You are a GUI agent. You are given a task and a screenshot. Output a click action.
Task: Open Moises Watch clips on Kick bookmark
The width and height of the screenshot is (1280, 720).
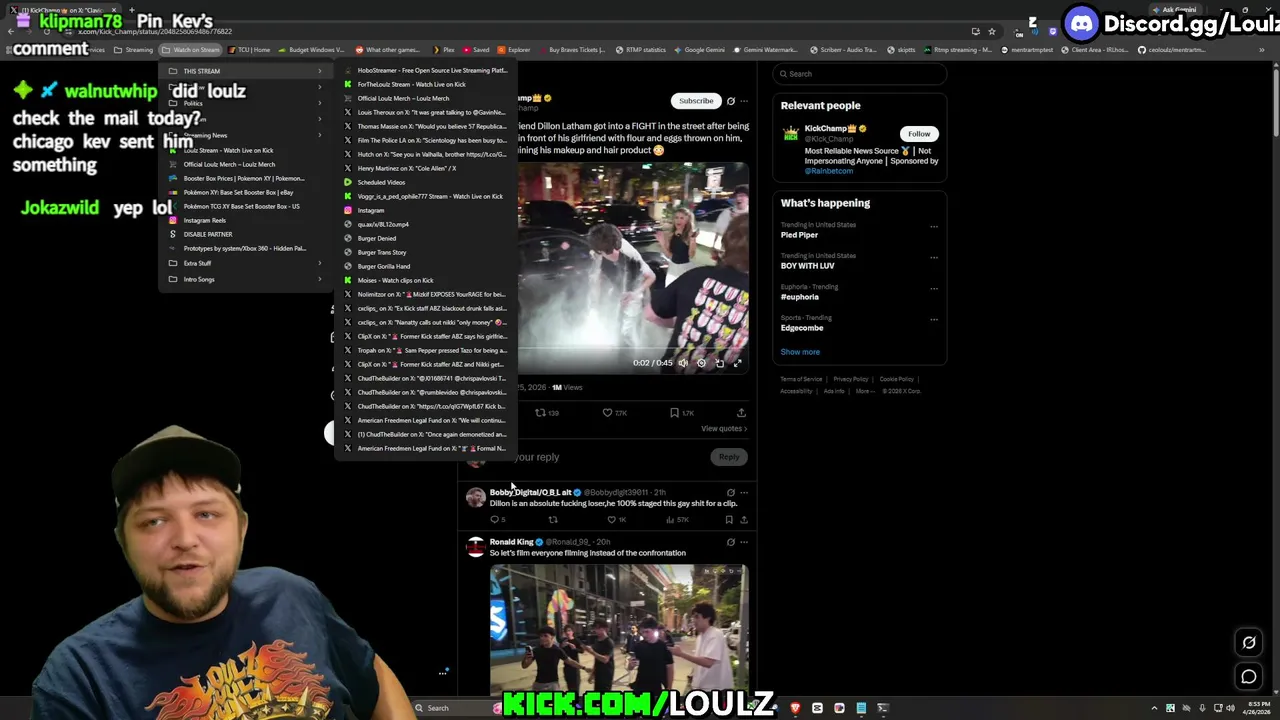(425, 280)
